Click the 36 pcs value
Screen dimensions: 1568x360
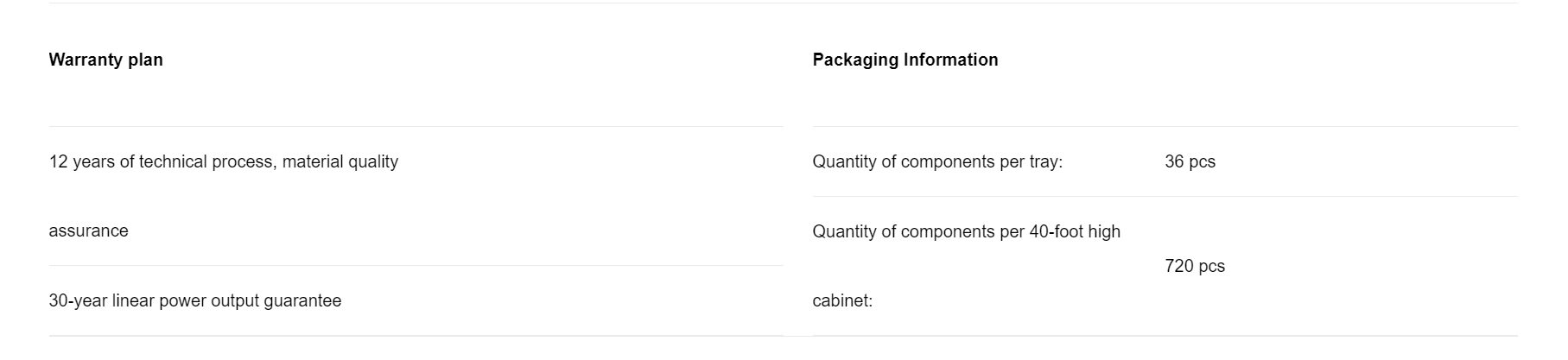point(1190,162)
